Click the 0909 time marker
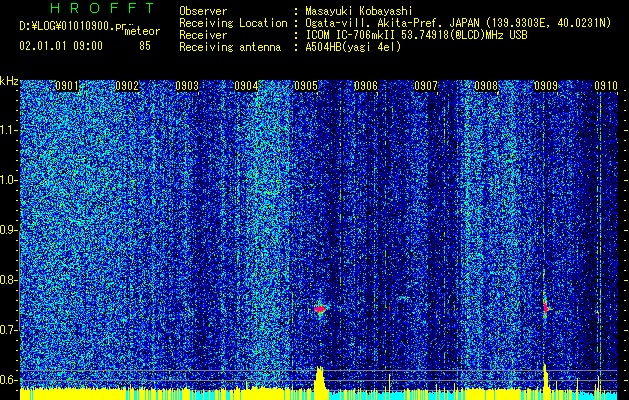The width and height of the screenshot is (629, 400). pos(546,86)
